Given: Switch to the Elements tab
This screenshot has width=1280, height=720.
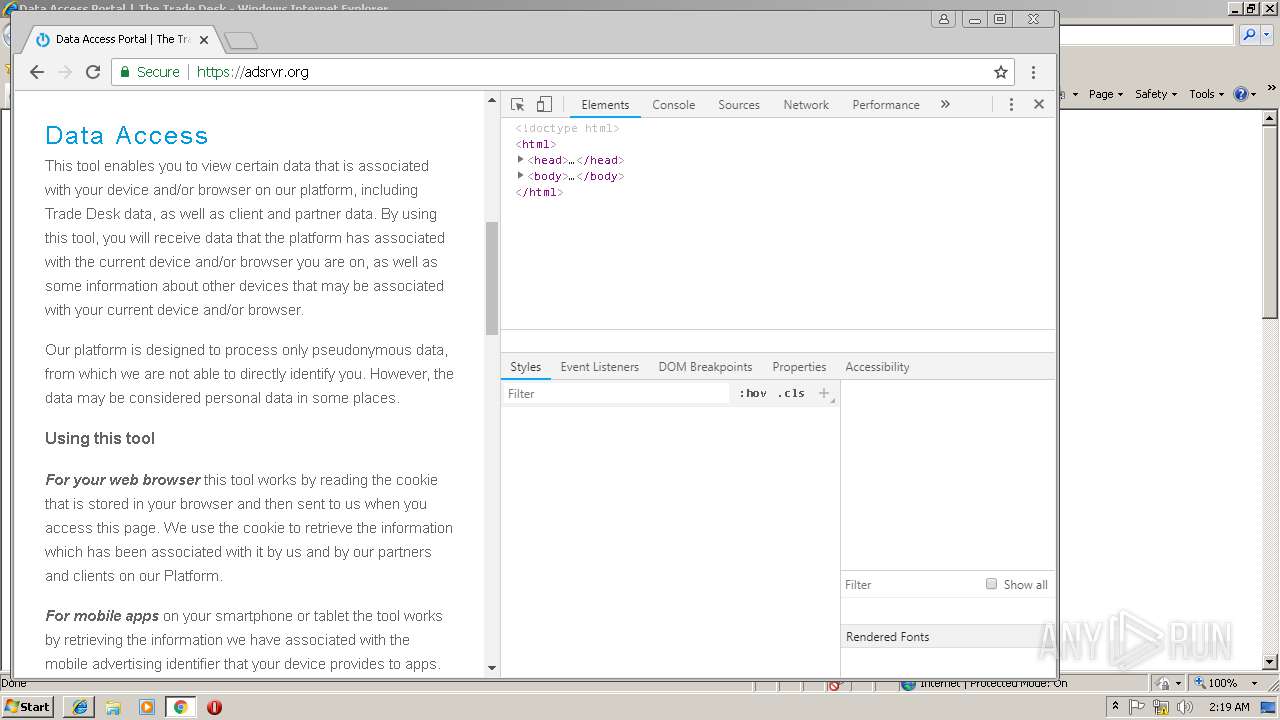Looking at the screenshot, I should click(605, 104).
